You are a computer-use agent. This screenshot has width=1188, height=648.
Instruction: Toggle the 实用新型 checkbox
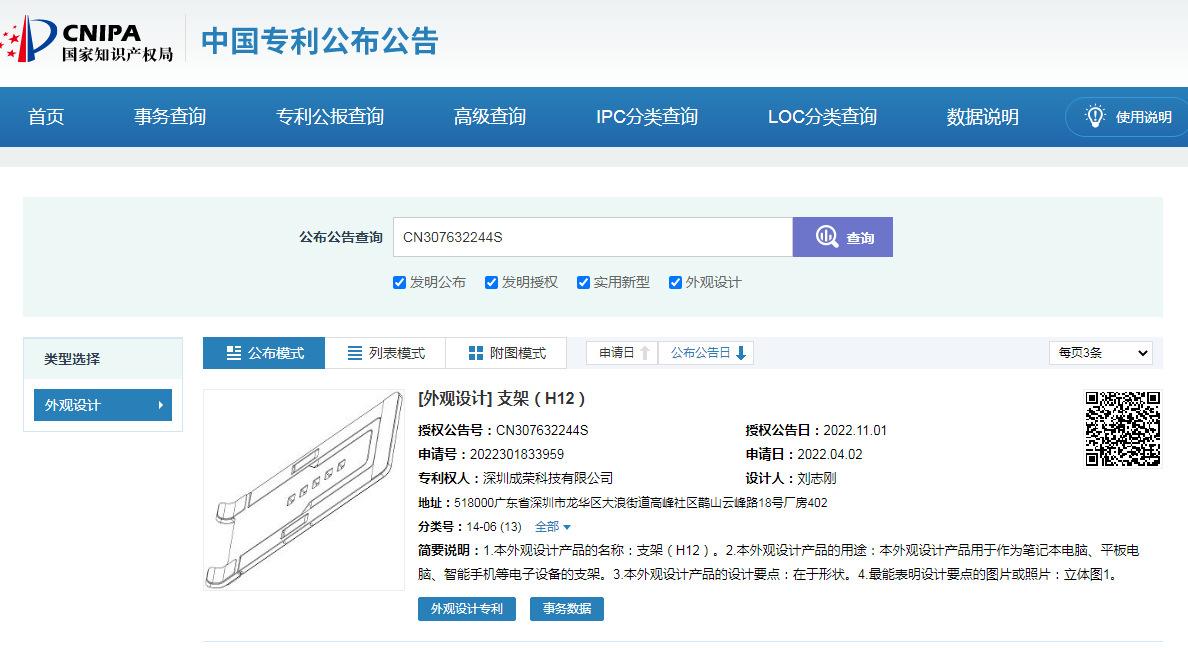coord(583,282)
